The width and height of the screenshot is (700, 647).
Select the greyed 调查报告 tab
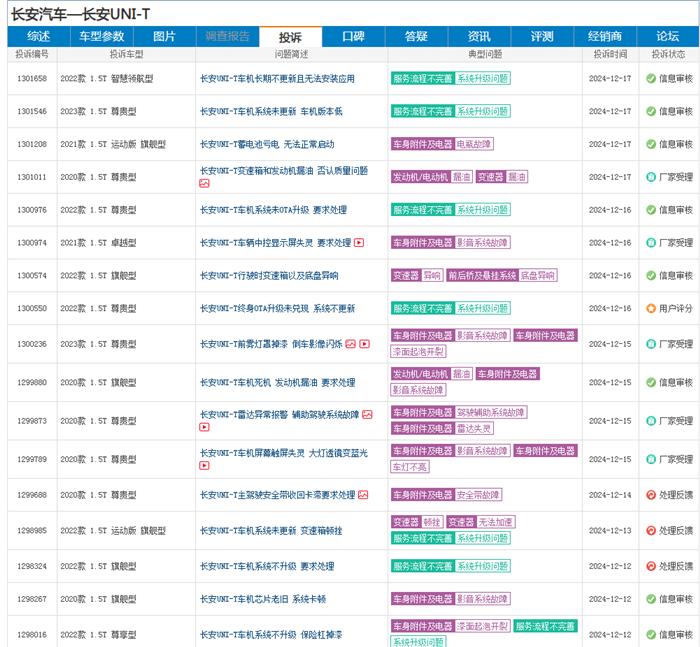tap(227, 37)
